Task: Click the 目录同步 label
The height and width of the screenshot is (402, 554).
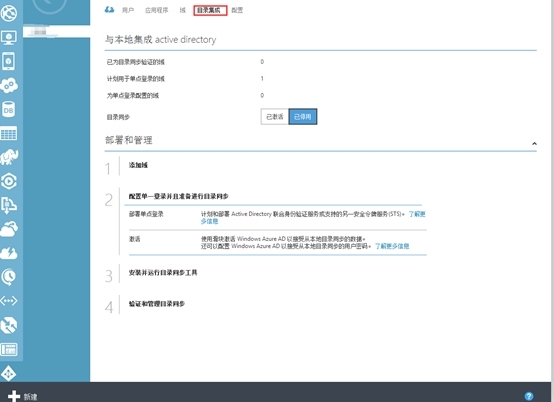Action: [x=118, y=117]
